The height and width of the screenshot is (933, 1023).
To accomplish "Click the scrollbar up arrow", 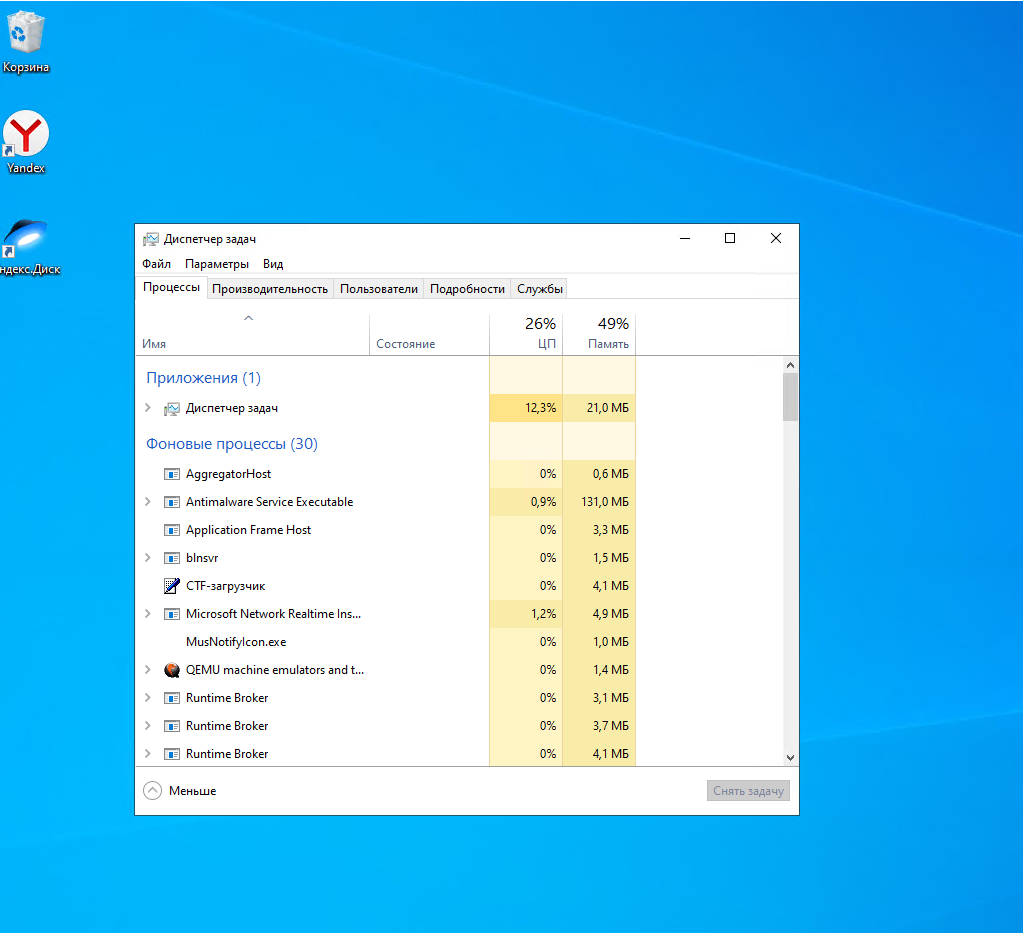I will point(790,365).
